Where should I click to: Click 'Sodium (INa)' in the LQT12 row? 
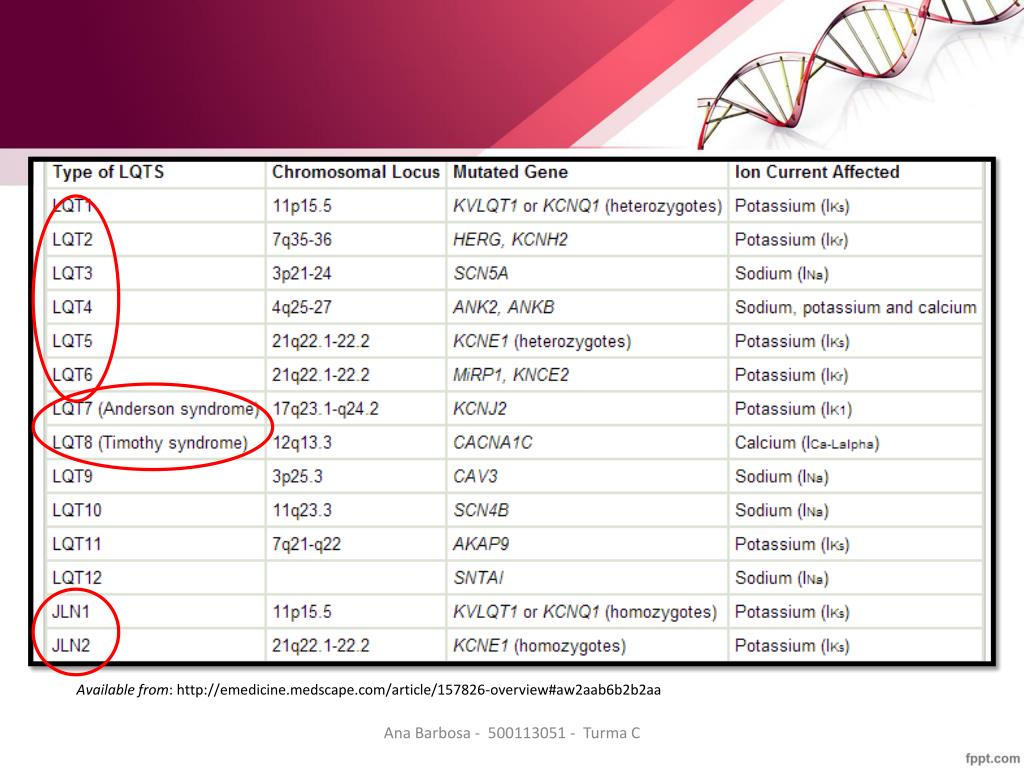point(782,578)
